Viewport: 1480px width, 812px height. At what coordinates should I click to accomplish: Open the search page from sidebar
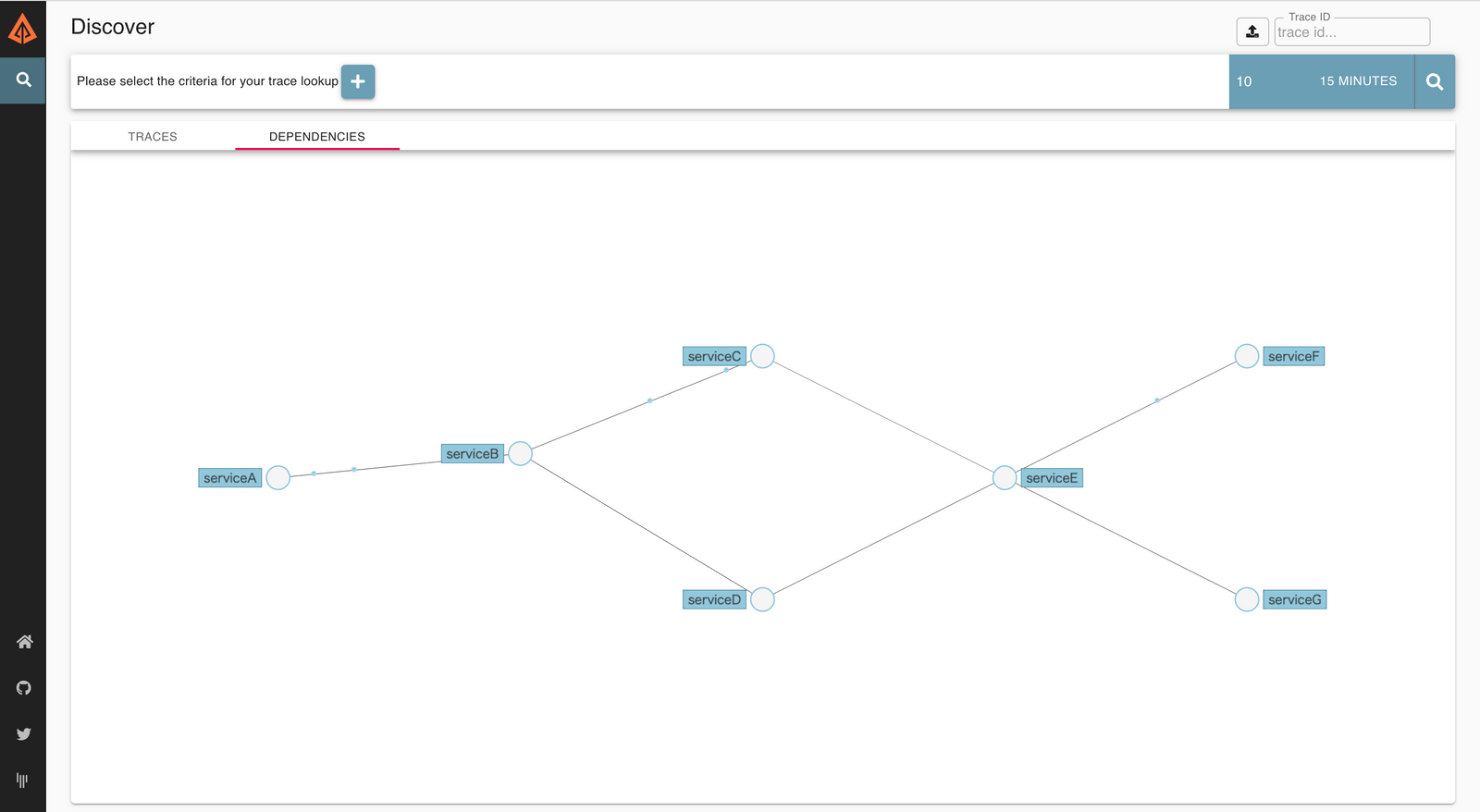(23, 80)
